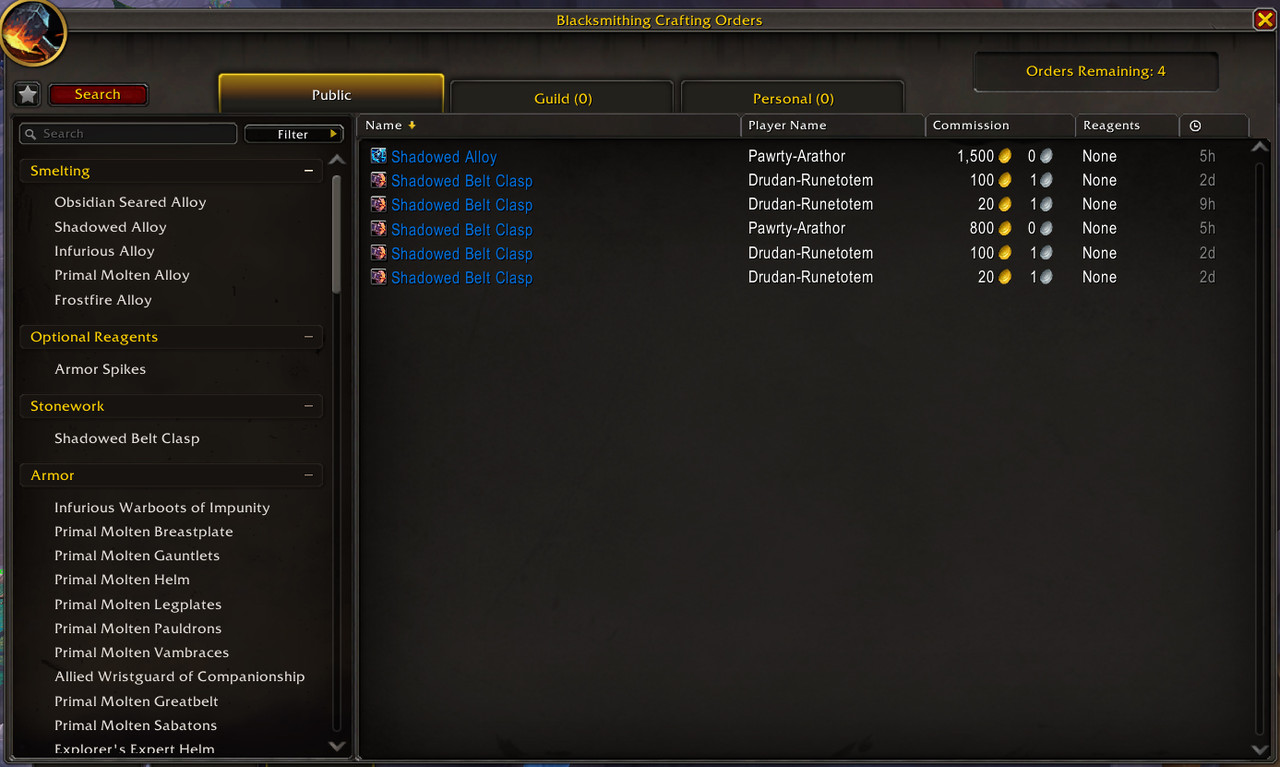Sort orders by Name column arrow
1280x767 pixels.
(x=412, y=125)
